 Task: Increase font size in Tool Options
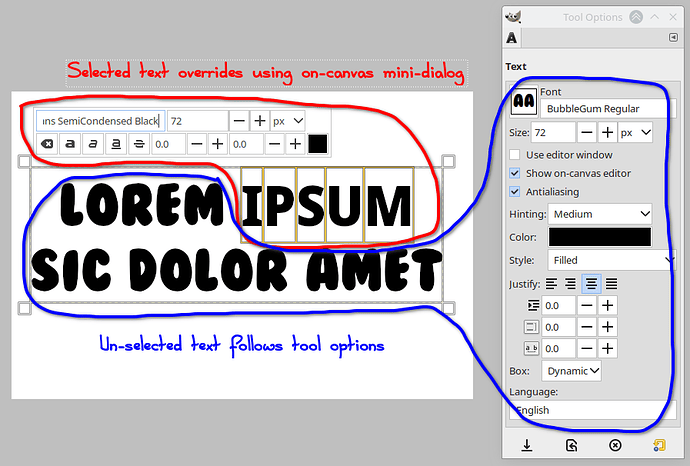click(607, 132)
